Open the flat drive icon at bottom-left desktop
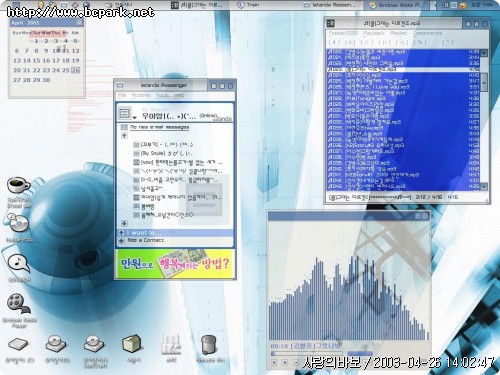The image size is (500, 375). click(19, 344)
